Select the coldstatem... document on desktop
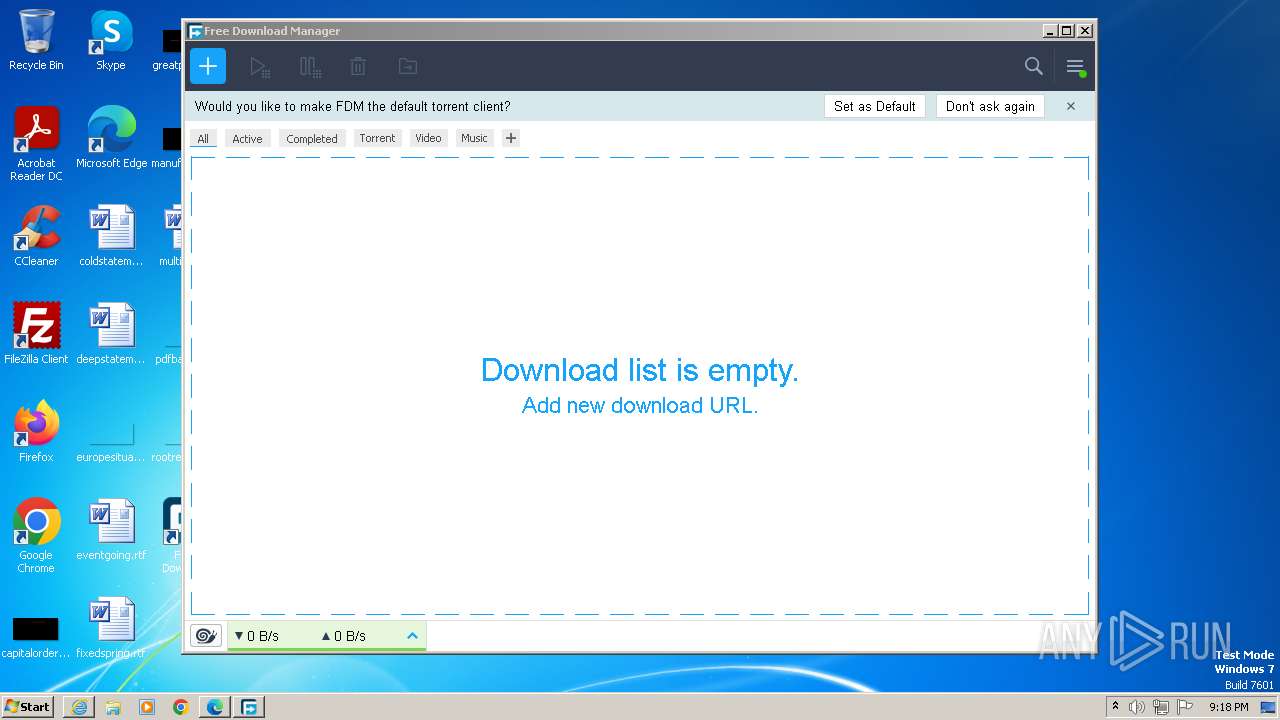The width and height of the screenshot is (1280, 720). pos(111,236)
